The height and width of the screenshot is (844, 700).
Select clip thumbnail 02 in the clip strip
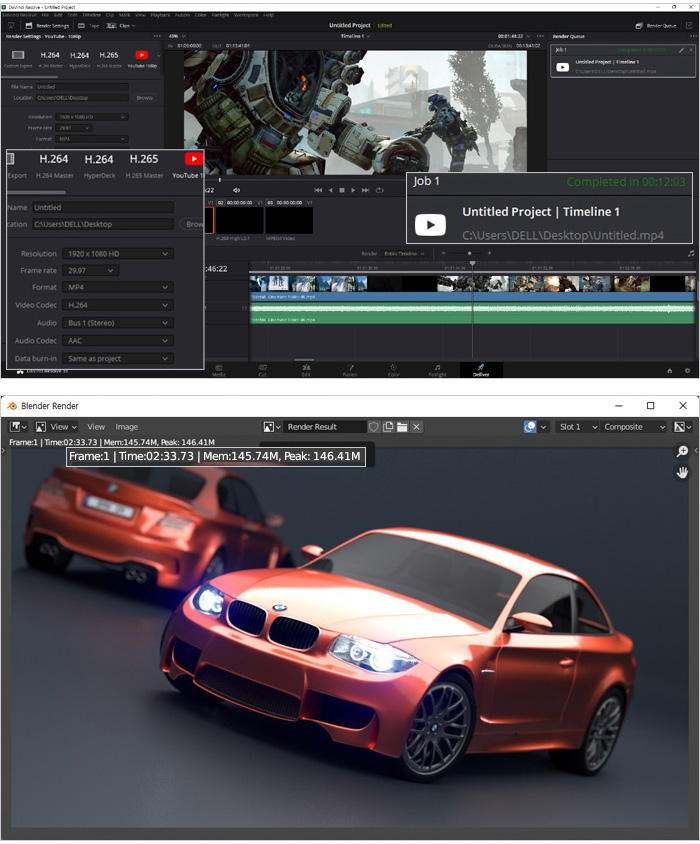240,220
